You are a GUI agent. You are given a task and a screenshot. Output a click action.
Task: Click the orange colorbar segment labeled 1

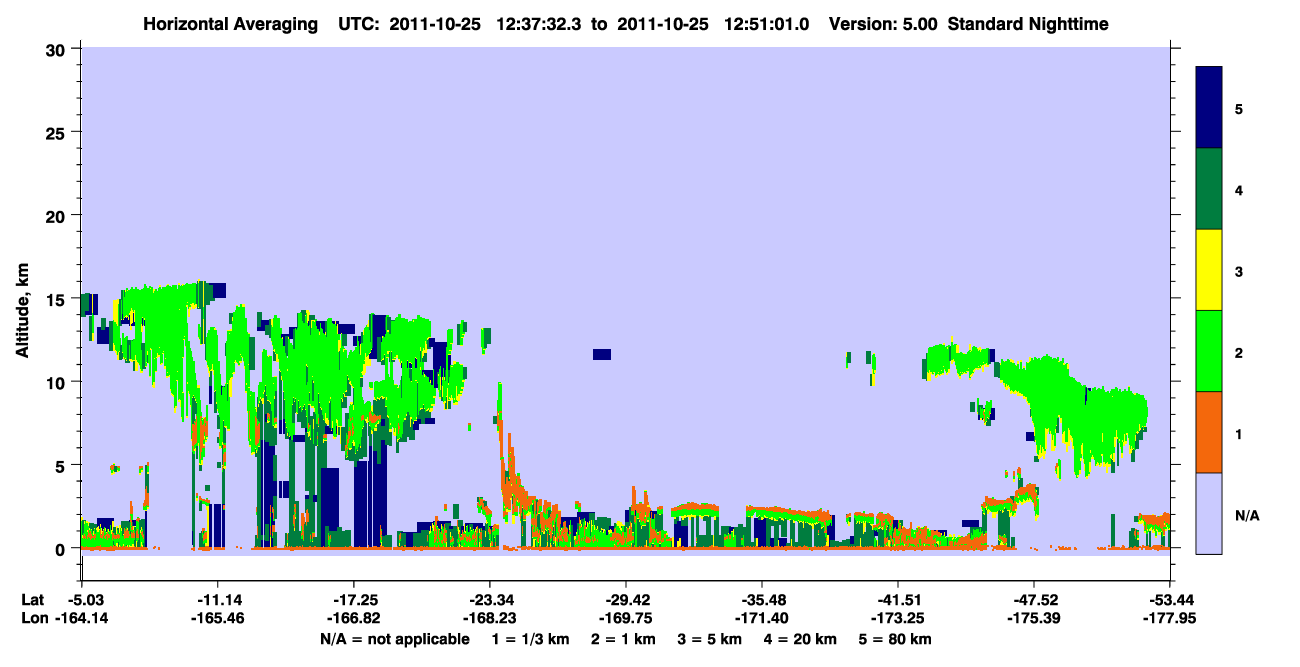[1209, 432]
